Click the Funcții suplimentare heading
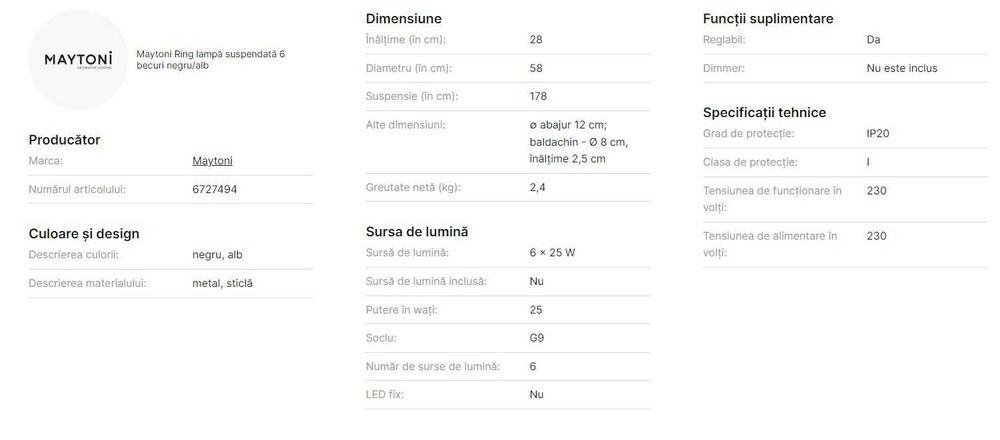 768,18
